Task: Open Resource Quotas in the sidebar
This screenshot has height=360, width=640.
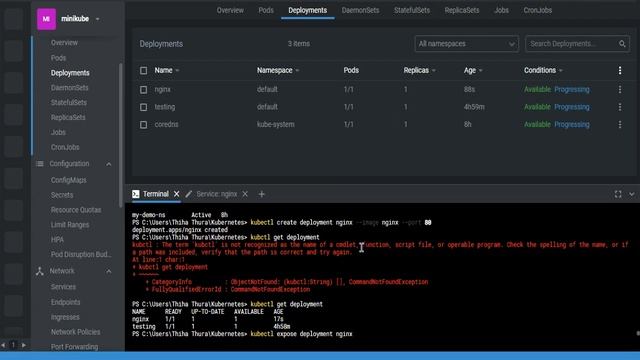Action: pyautogui.click(x=76, y=210)
